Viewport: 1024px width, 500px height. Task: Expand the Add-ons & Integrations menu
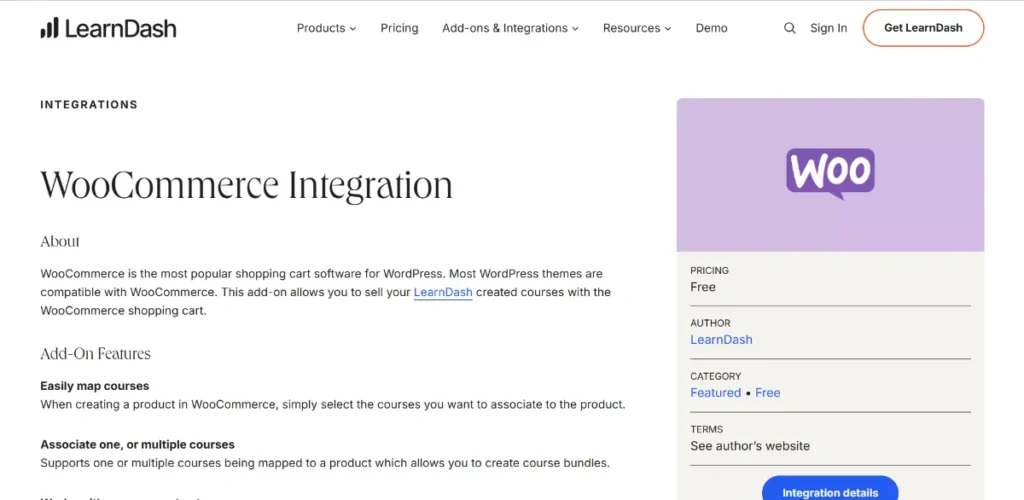(511, 28)
